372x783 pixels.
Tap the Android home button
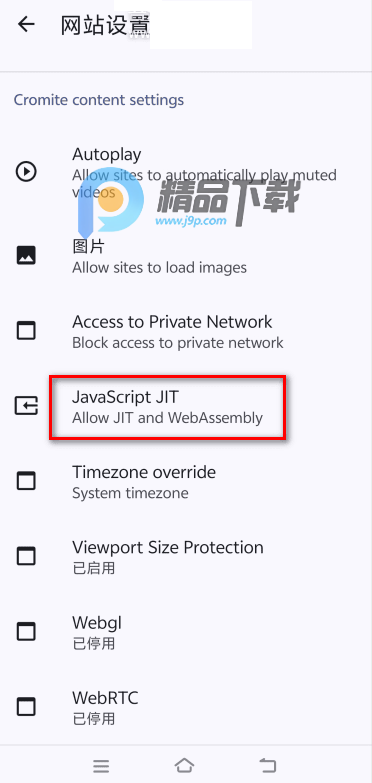(184, 765)
